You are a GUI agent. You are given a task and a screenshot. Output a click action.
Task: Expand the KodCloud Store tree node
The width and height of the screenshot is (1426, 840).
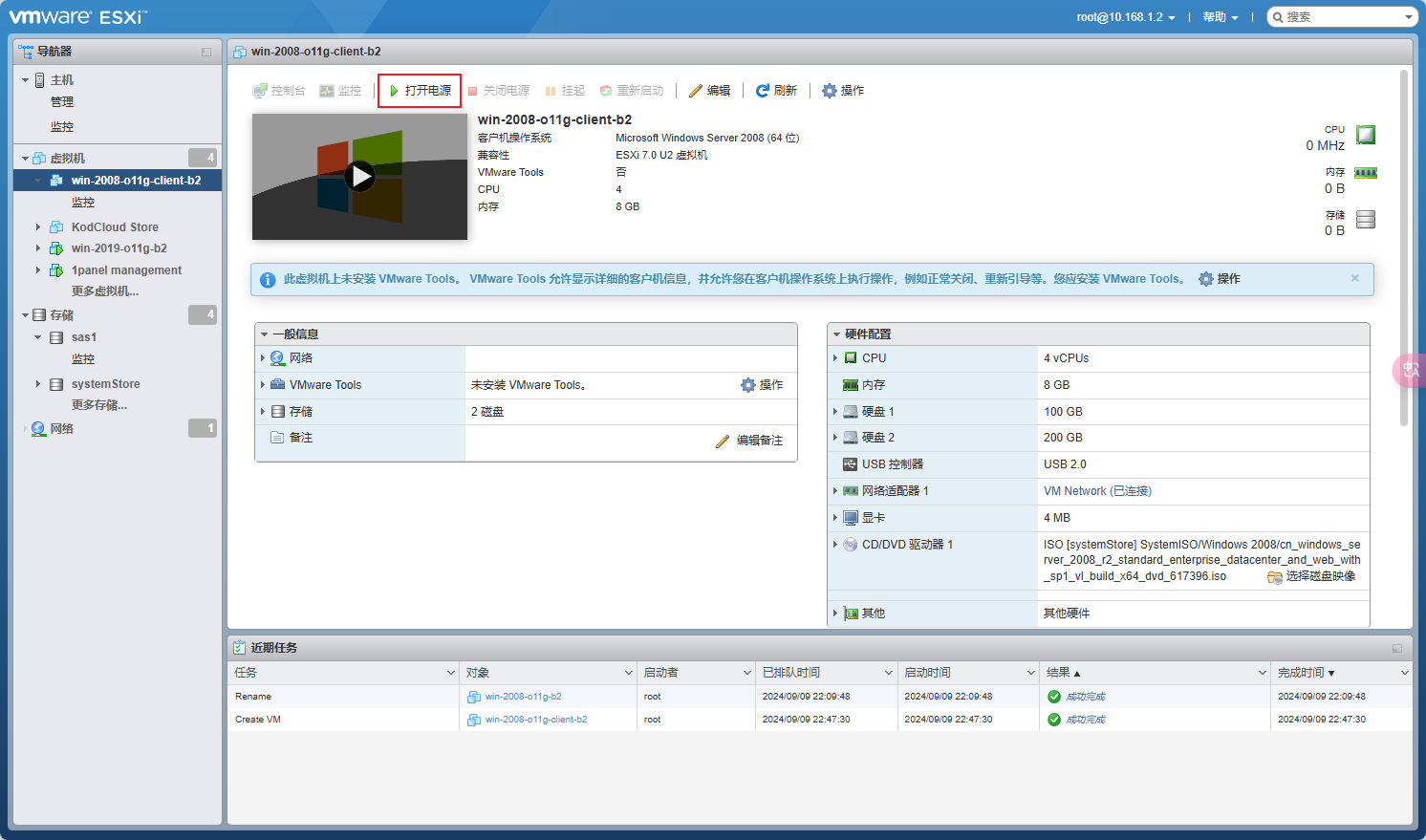point(38,227)
